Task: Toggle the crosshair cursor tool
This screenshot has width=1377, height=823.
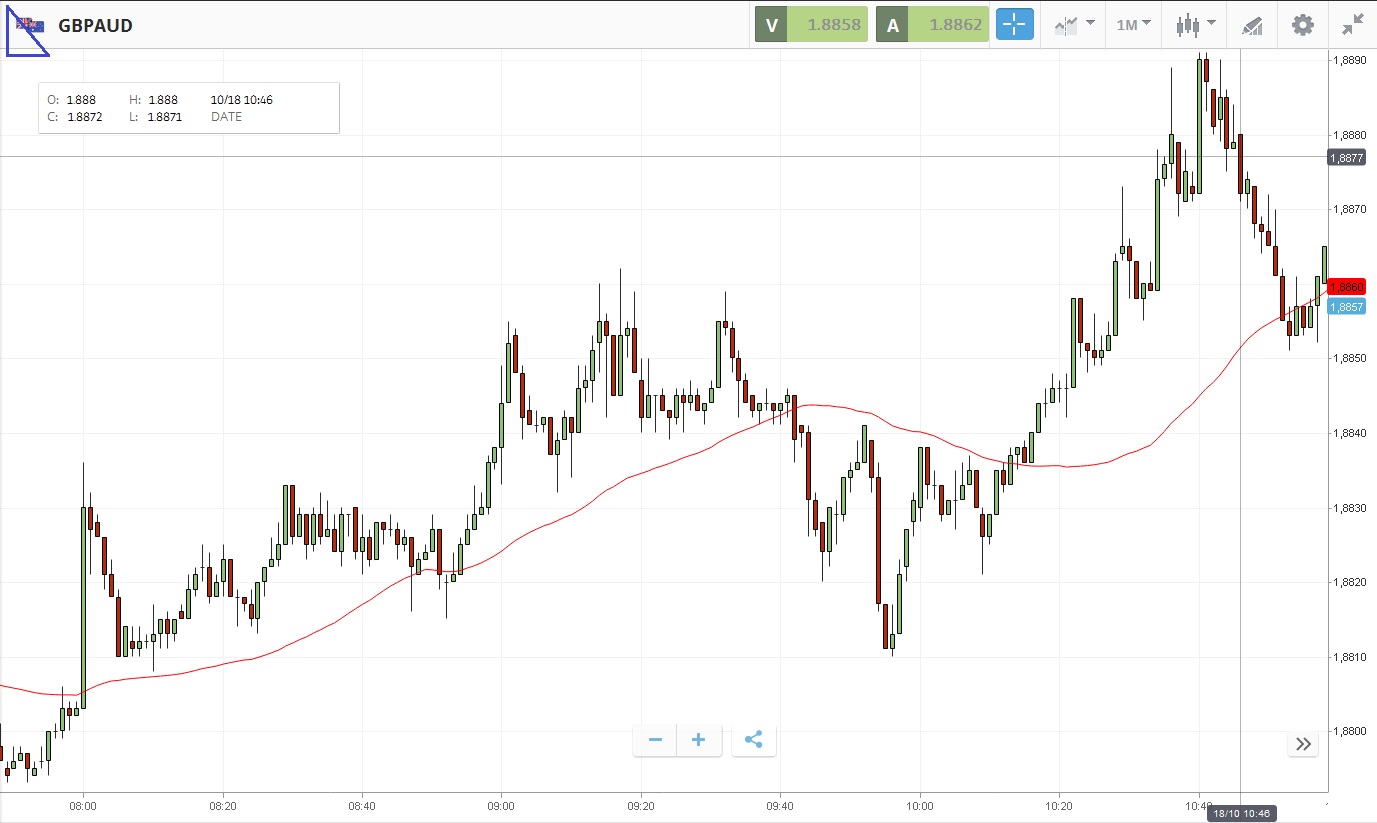Action: 1014,25
